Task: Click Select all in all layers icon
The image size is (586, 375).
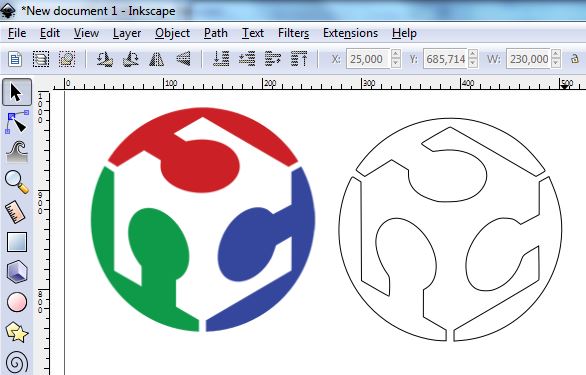Action: pyautogui.click(x=41, y=59)
